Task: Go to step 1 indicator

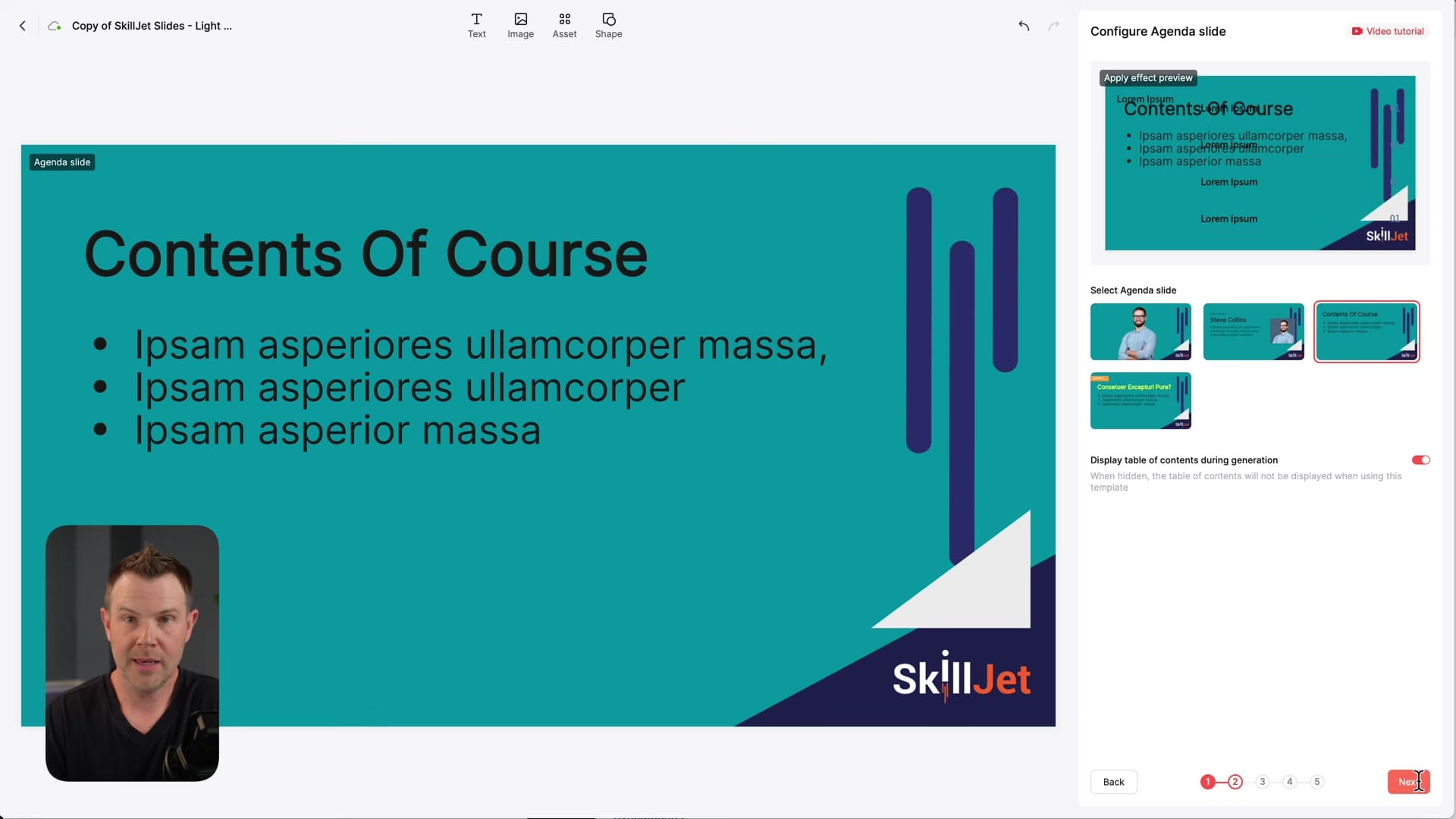Action: pyautogui.click(x=1207, y=782)
